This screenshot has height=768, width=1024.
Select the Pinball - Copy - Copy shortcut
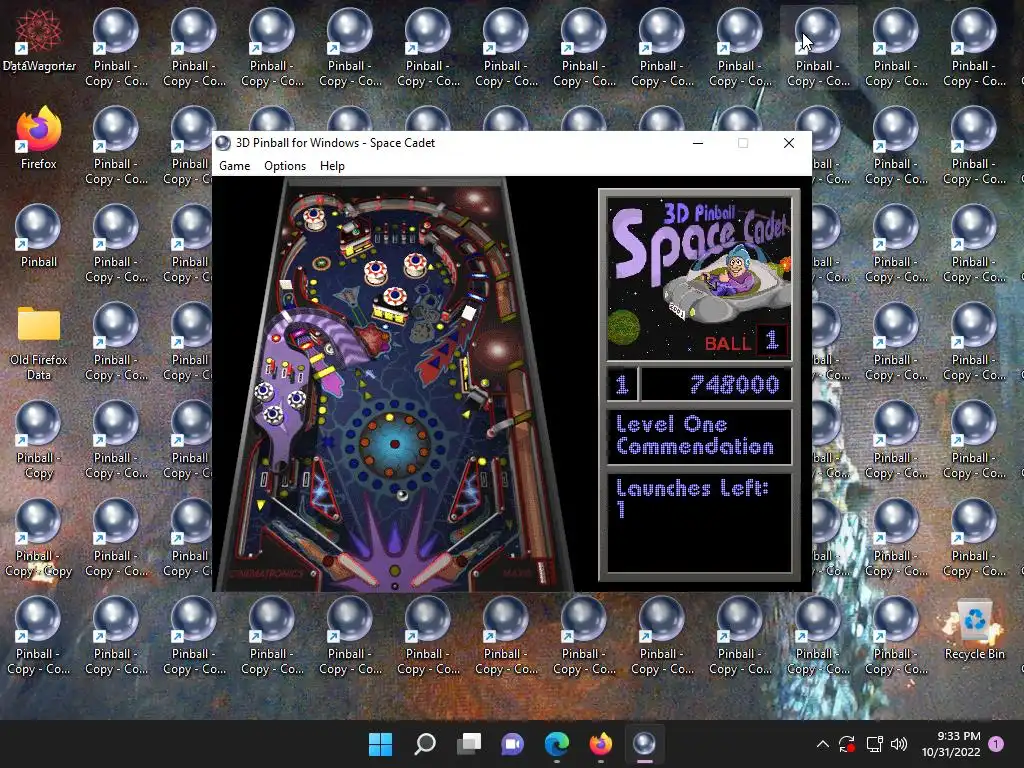(39, 539)
